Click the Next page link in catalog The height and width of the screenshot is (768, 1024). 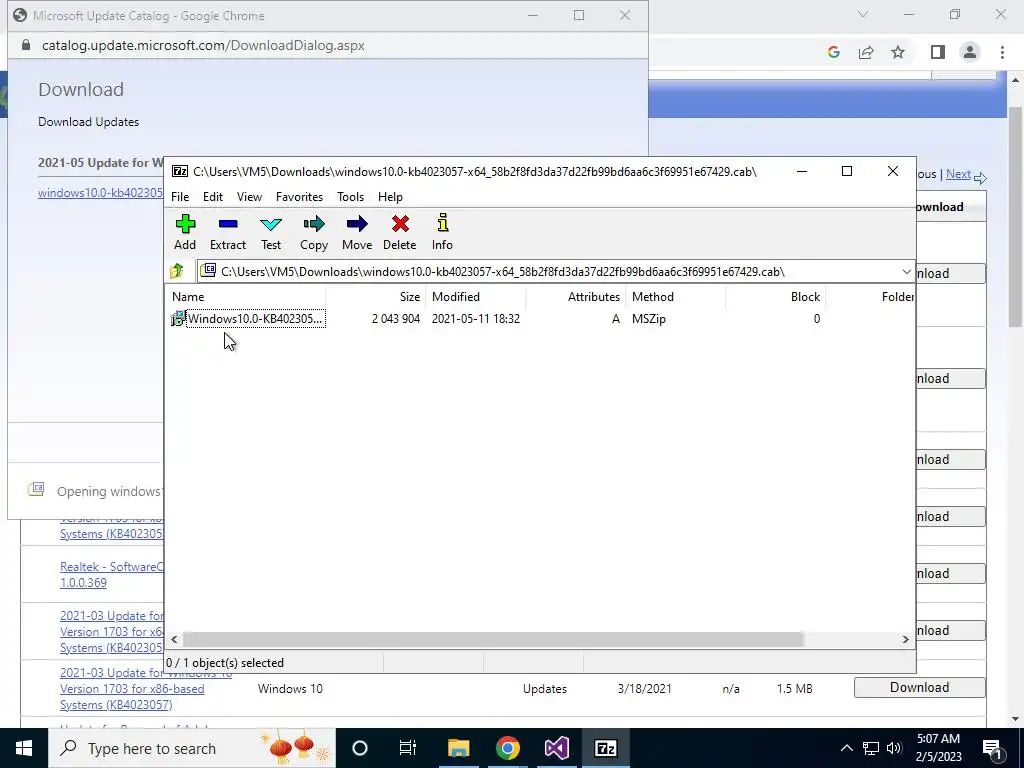click(958, 174)
